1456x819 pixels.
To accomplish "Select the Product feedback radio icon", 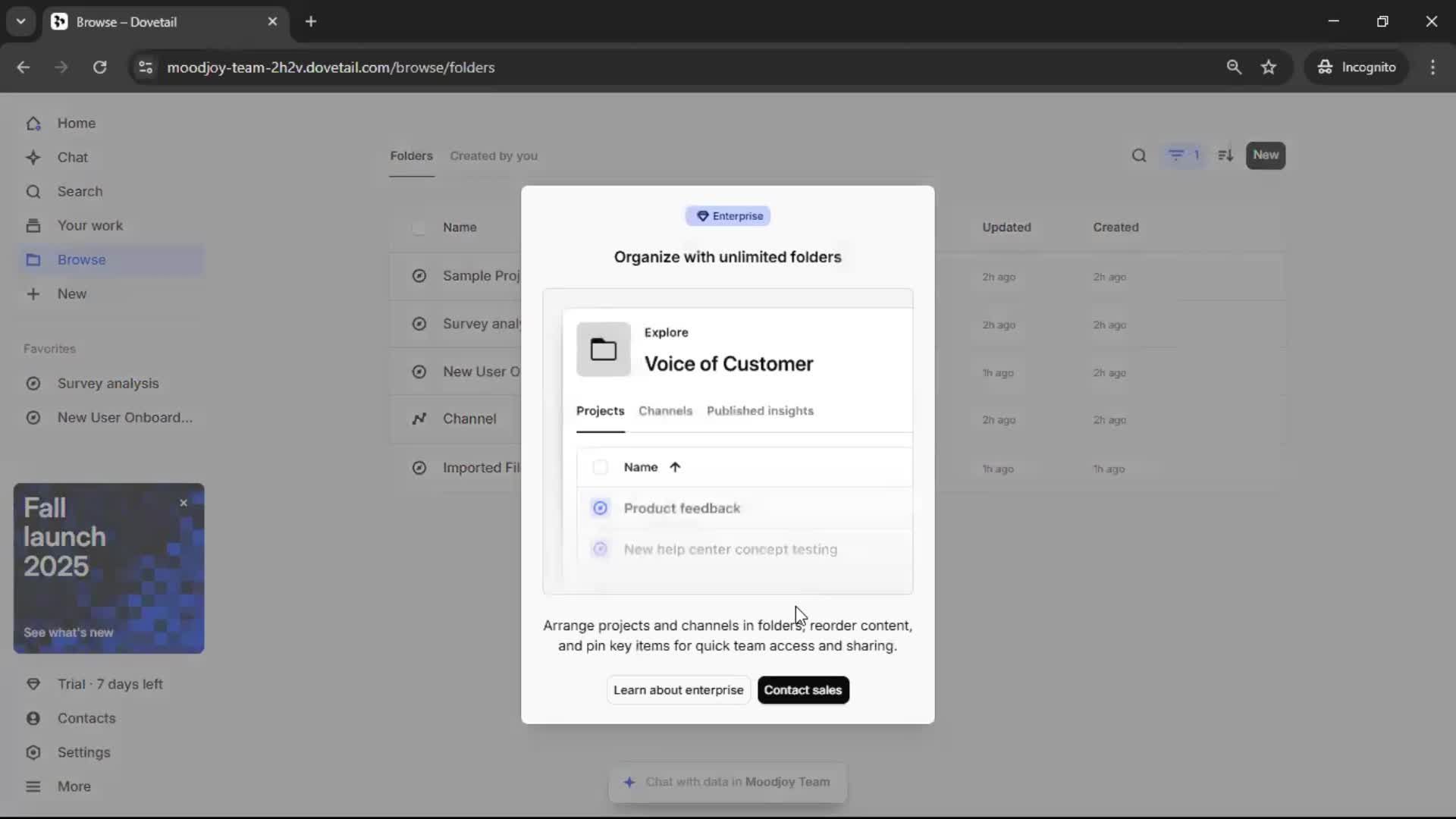I will [600, 508].
